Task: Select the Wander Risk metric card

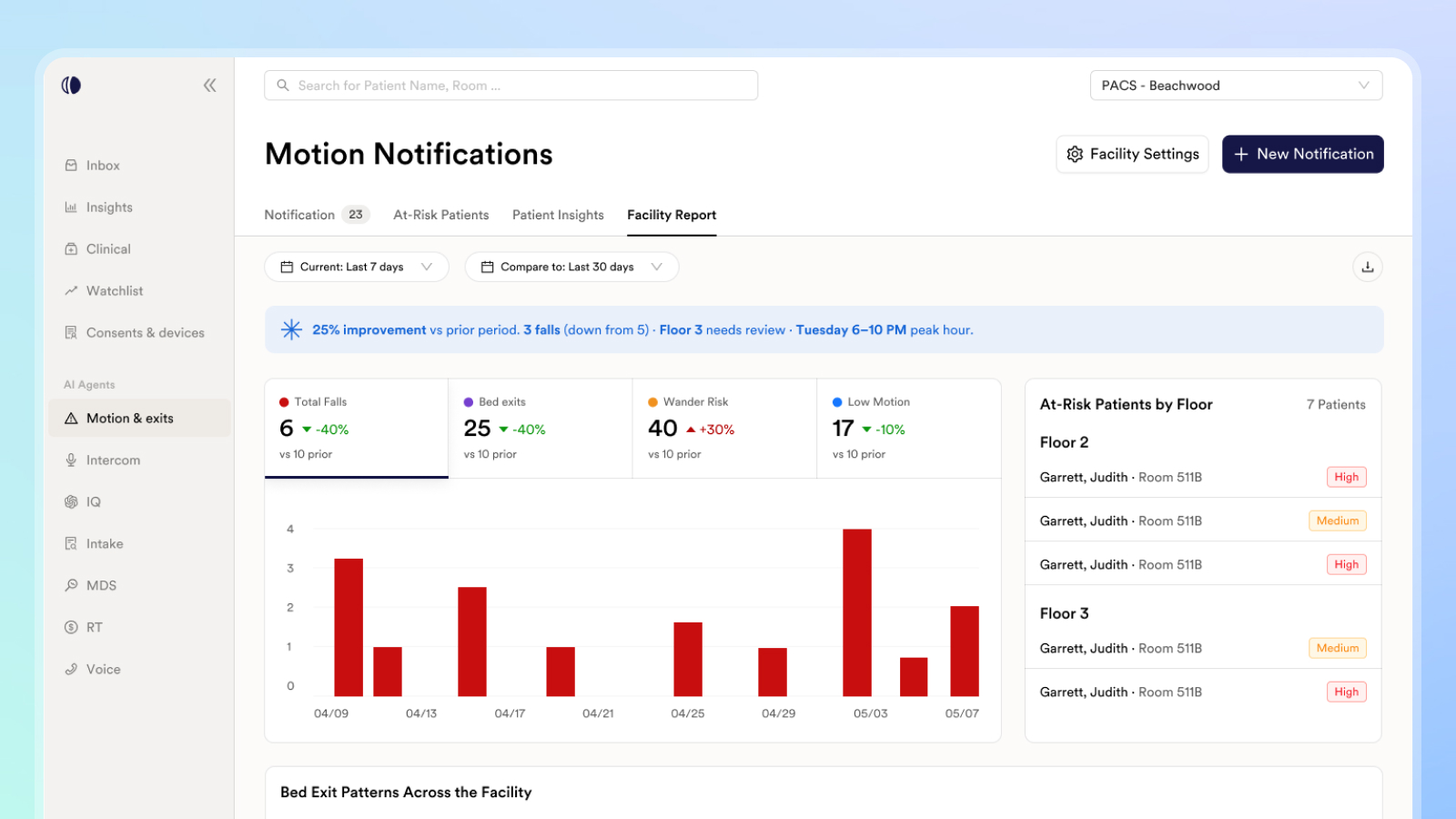Action: pyautogui.click(x=725, y=429)
